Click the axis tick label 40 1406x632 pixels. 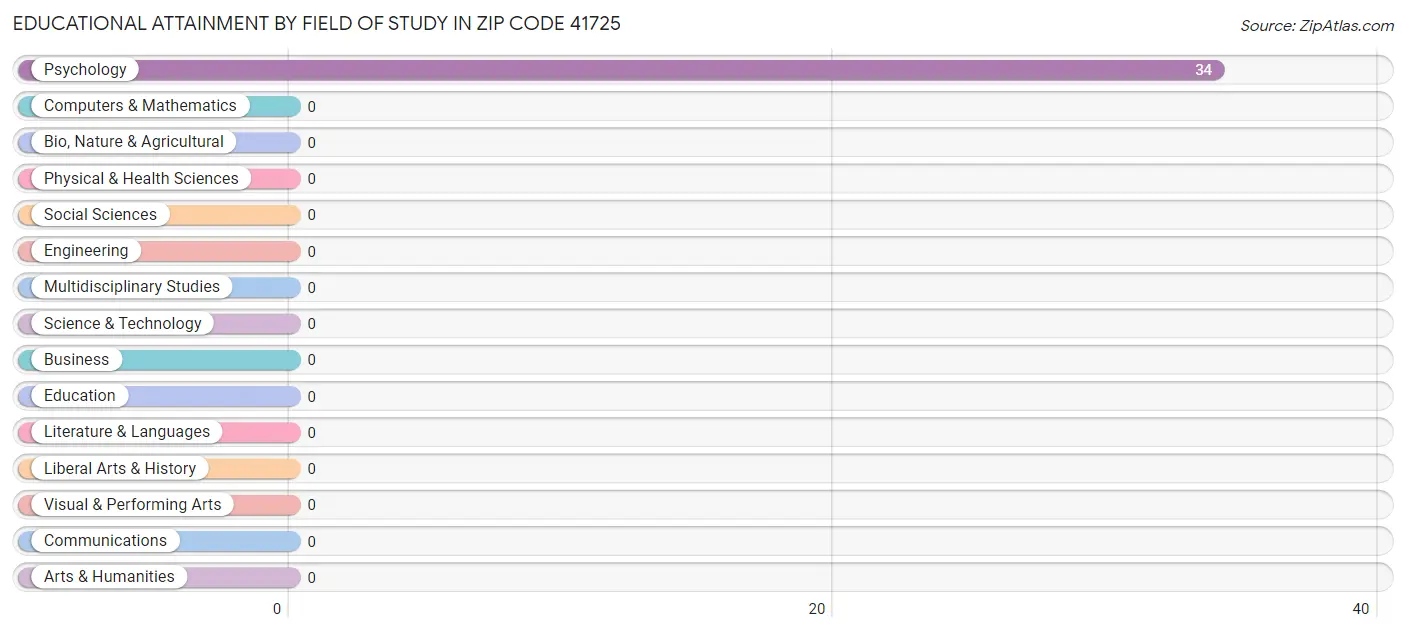click(x=1361, y=609)
